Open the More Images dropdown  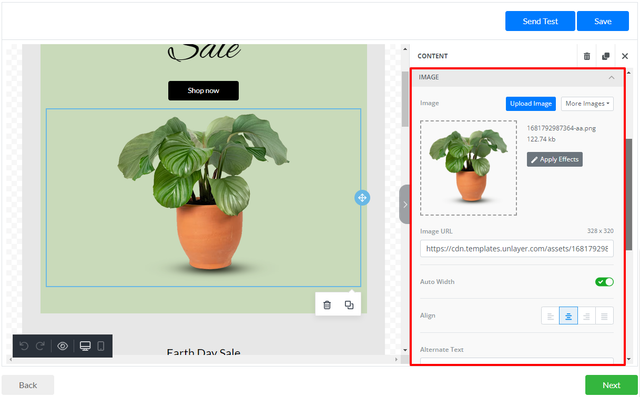point(587,104)
